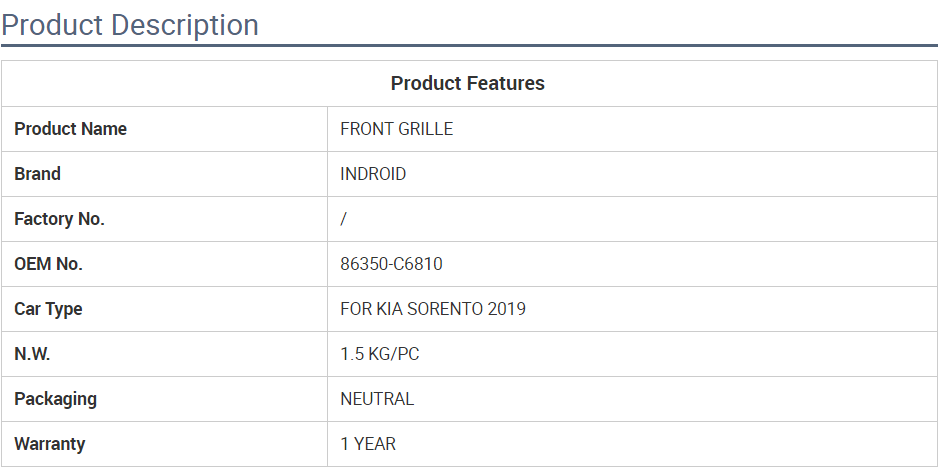
Task: Click the Packaging label
Action: [x=55, y=399]
